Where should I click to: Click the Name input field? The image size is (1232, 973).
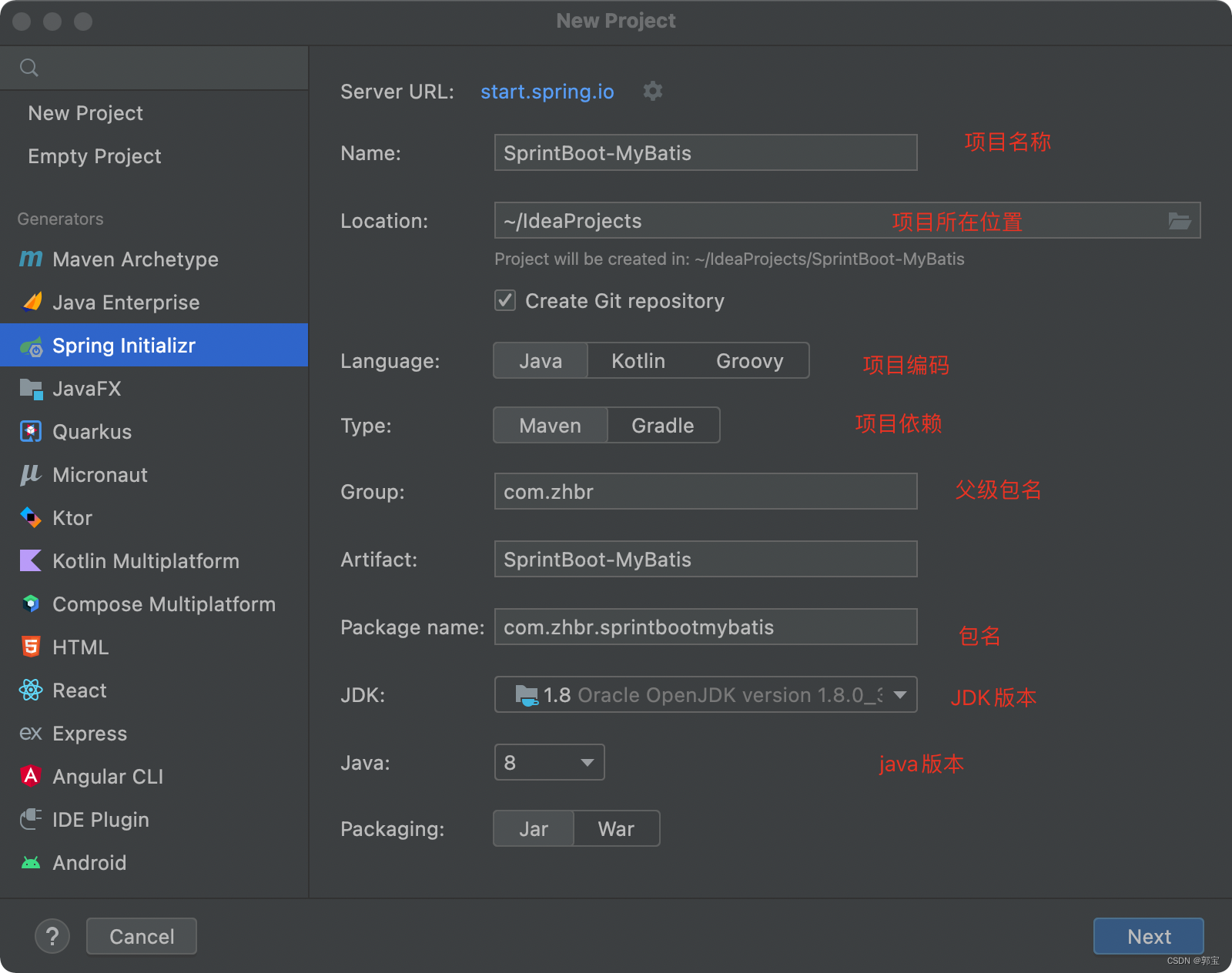click(x=705, y=152)
